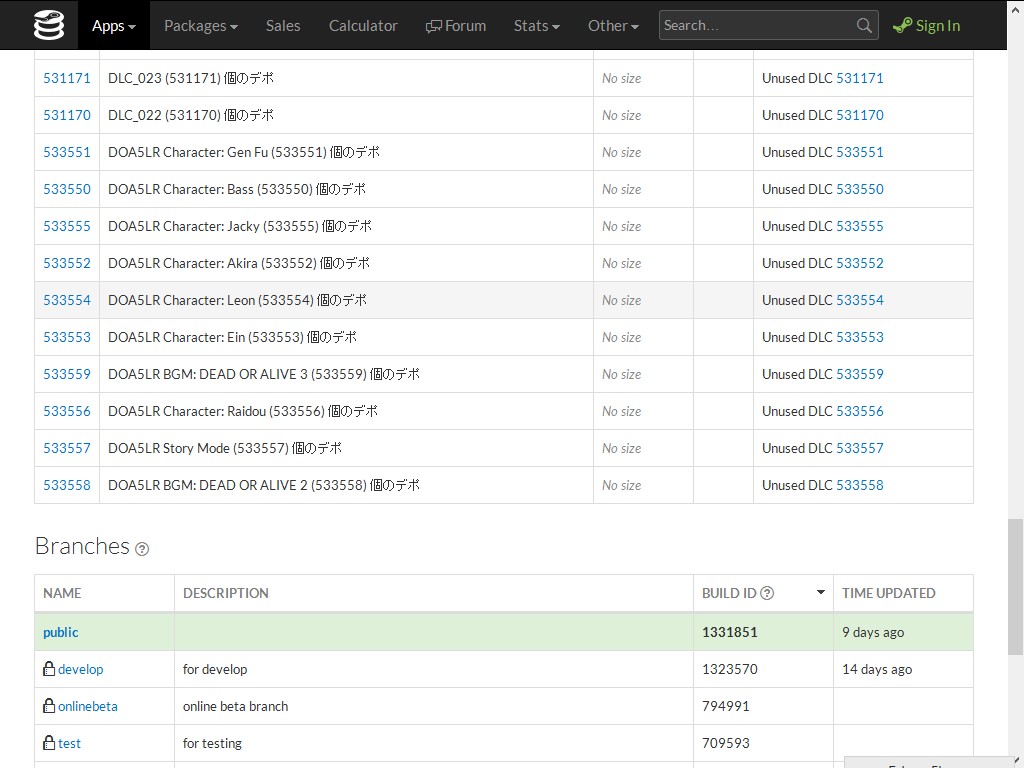
Task: Open the Calculator page
Action: coord(363,26)
